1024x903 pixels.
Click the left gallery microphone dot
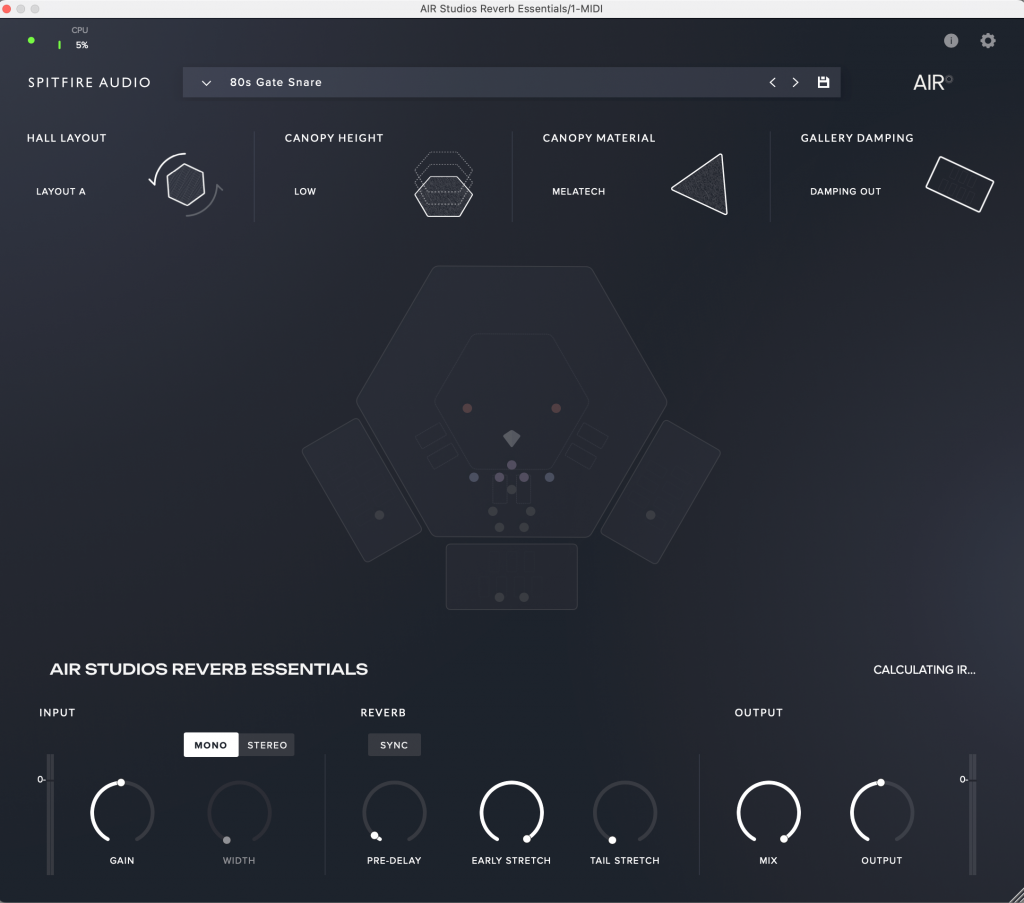tap(379, 515)
